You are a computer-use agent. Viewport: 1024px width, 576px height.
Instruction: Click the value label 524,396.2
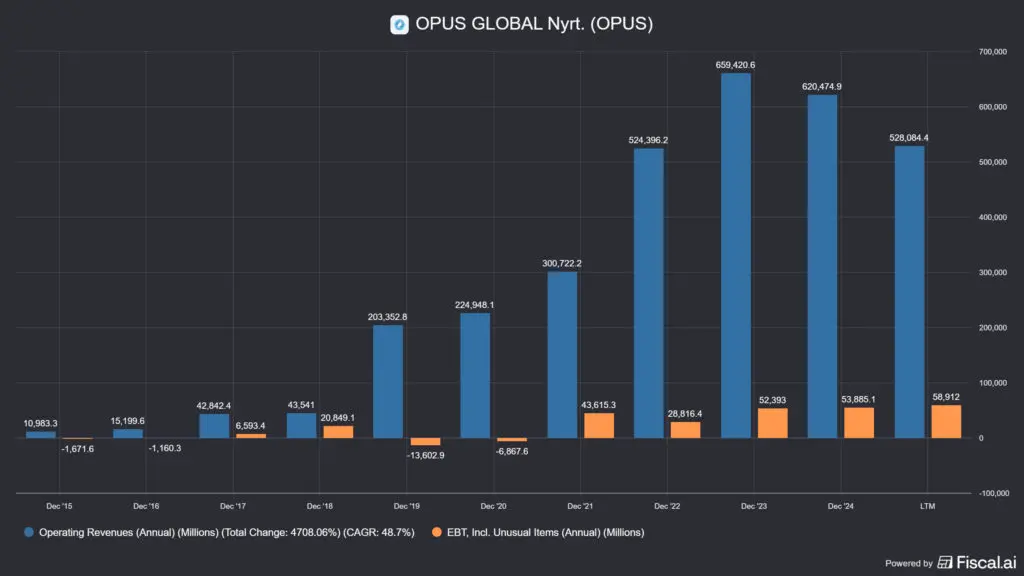pyautogui.click(x=648, y=140)
